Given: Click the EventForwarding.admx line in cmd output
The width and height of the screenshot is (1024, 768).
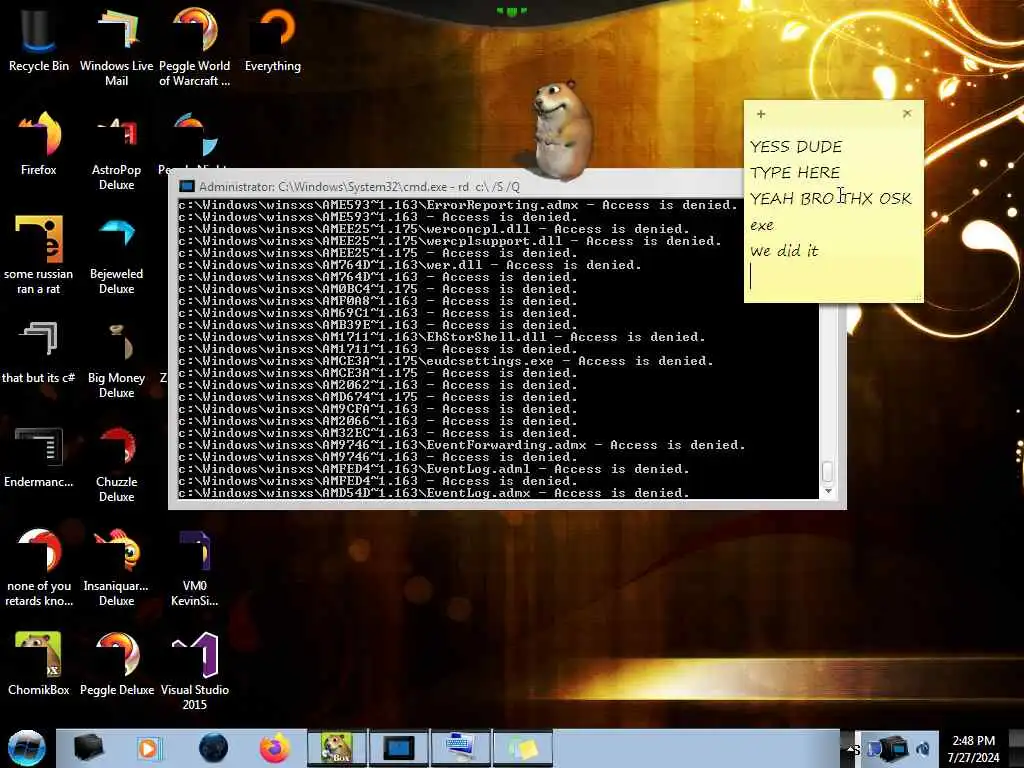Looking at the screenshot, I should [x=462, y=445].
